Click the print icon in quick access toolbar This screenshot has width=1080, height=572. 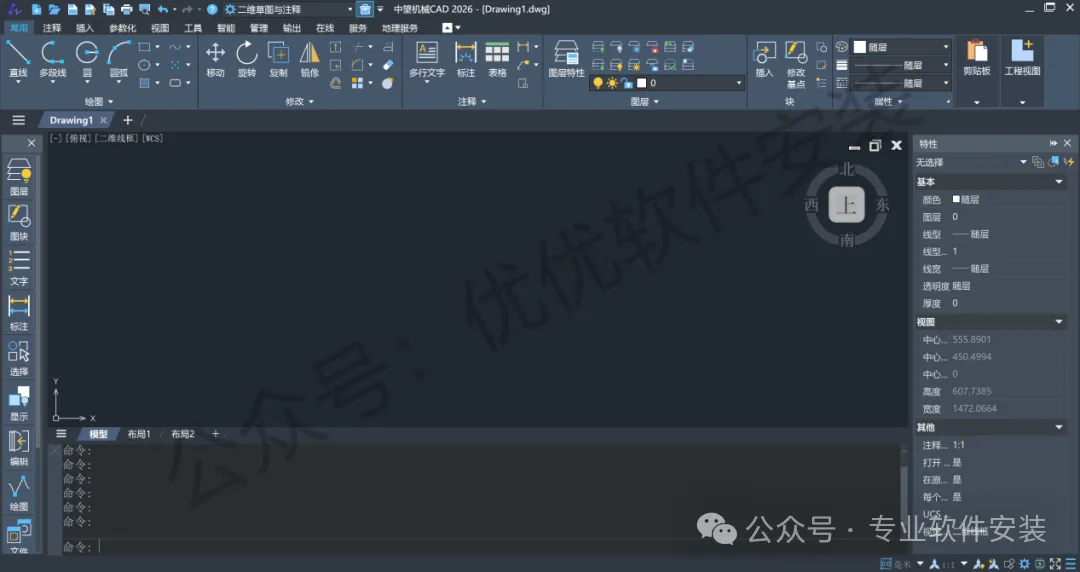tap(126, 10)
